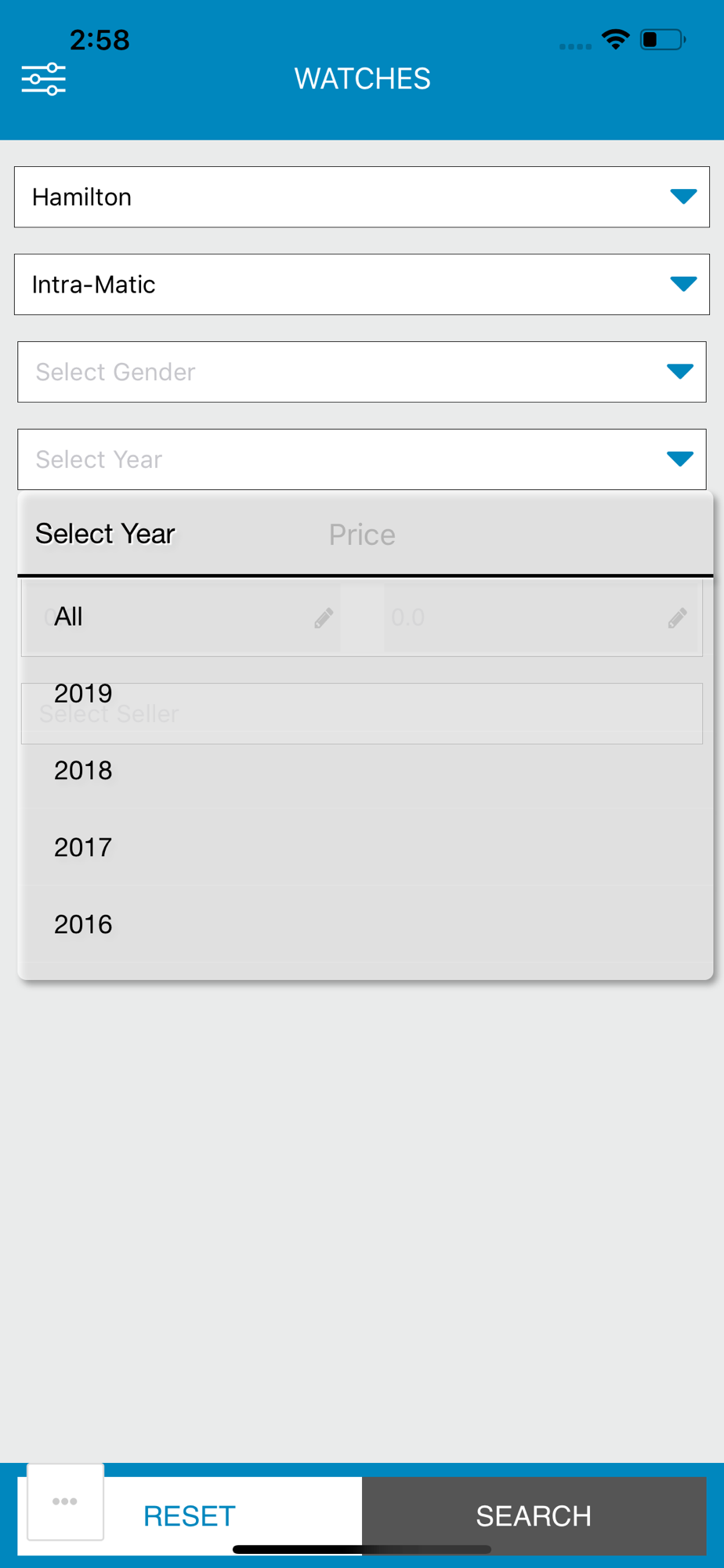Tap the Wi-Fi status icon
Screen dimensions: 724x1568
pos(616,39)
